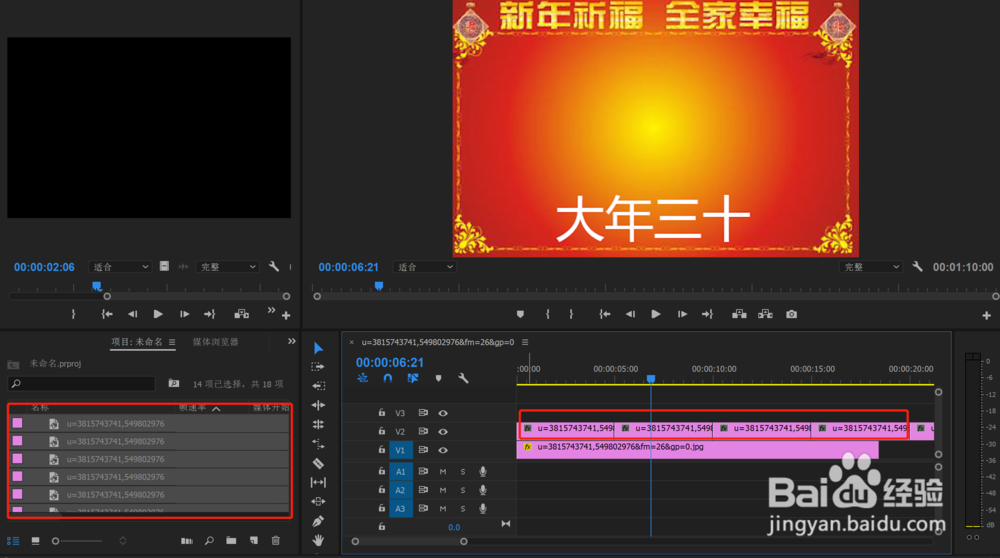Select the Razor tool

(x=318, y=464)
